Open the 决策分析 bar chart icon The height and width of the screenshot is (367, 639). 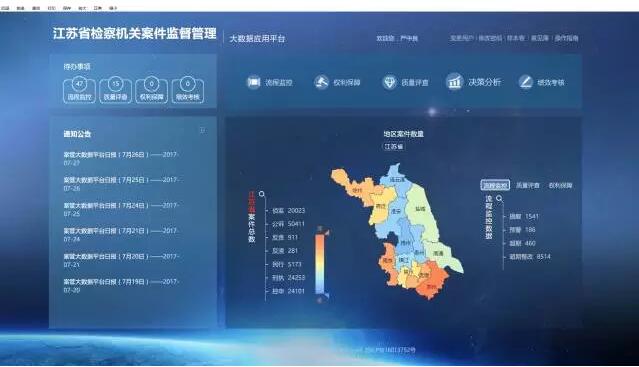click(454, 82)
